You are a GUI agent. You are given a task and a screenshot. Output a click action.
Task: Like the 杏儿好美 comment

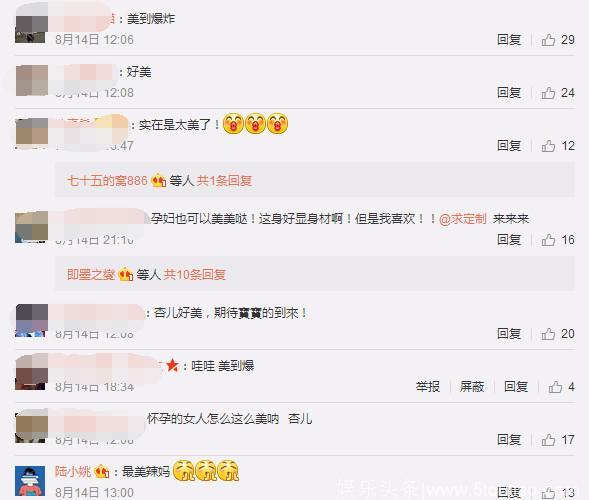548,334
